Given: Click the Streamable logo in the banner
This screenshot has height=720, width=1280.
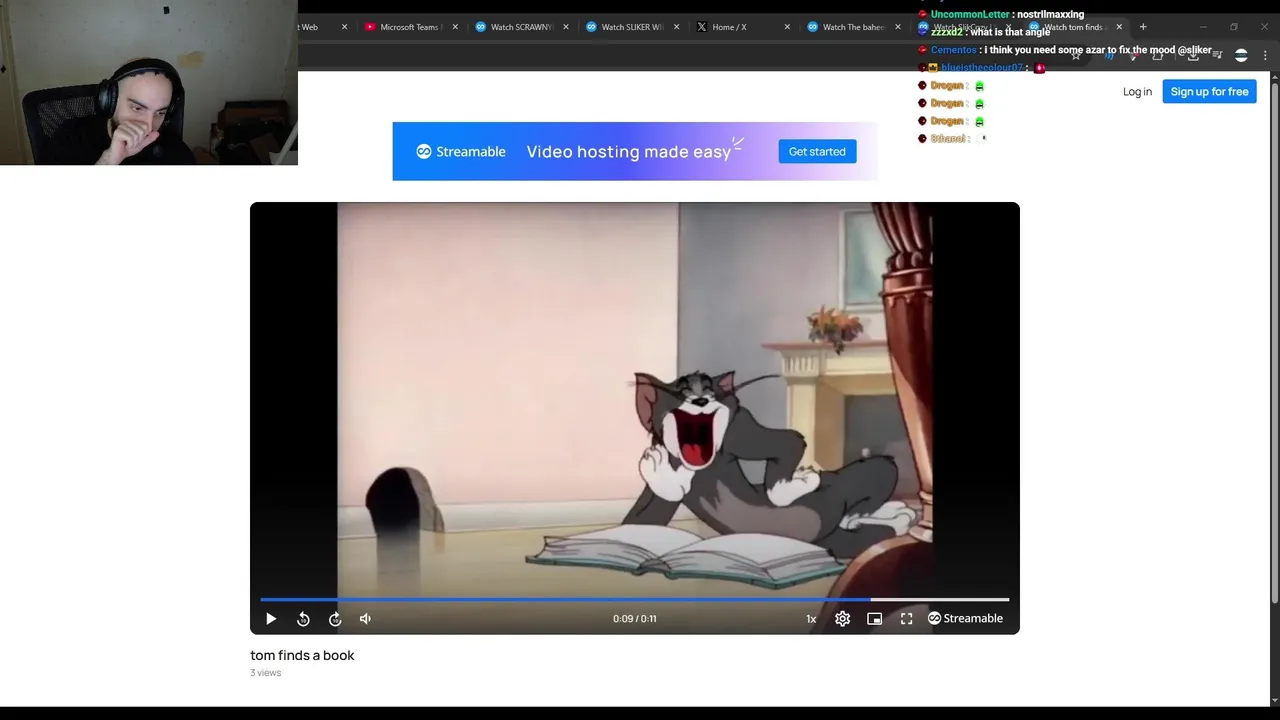Looking at the screenshot, I should [461, 152].
